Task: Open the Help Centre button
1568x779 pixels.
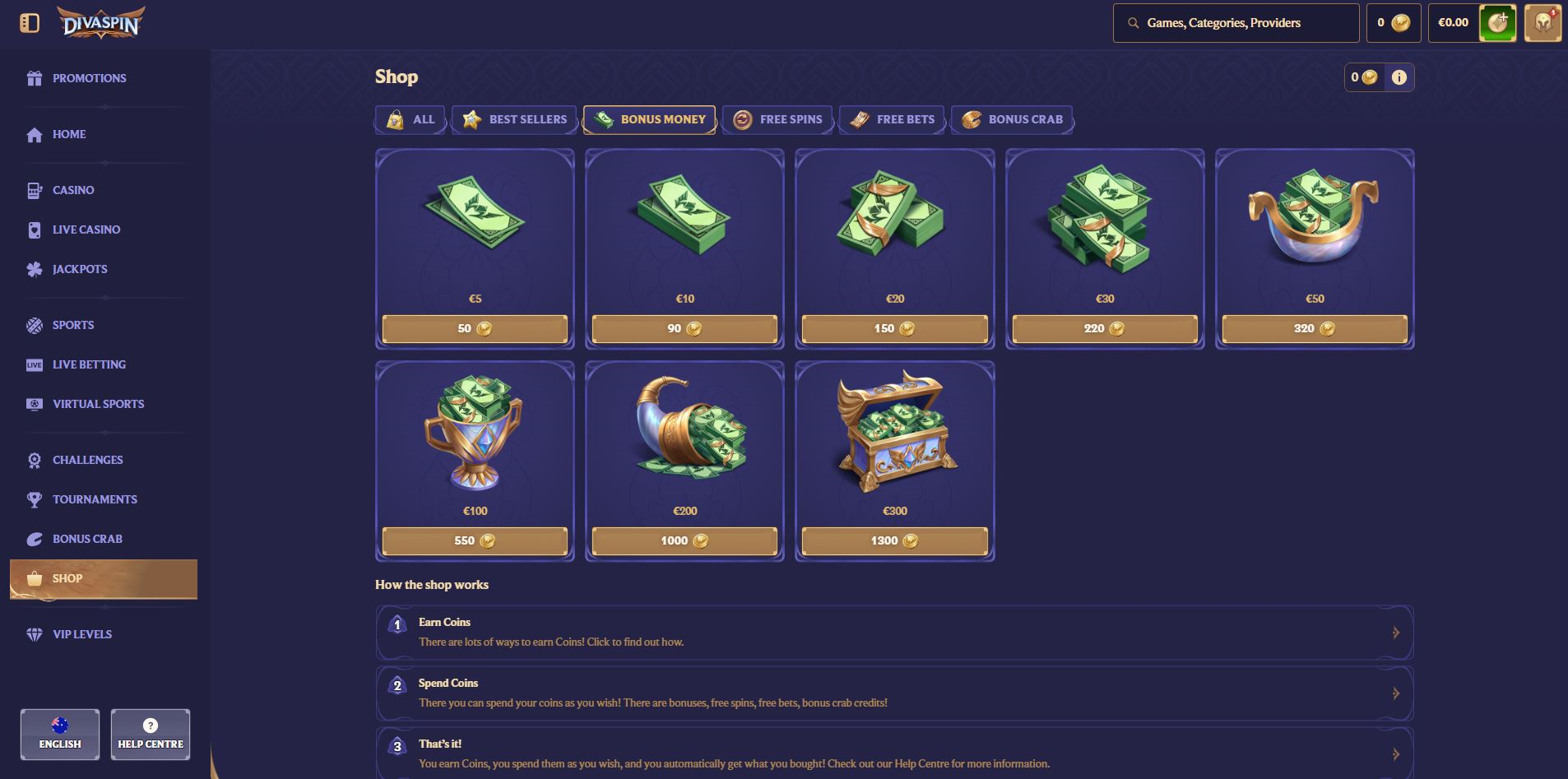Action: [x=151, y=734]
